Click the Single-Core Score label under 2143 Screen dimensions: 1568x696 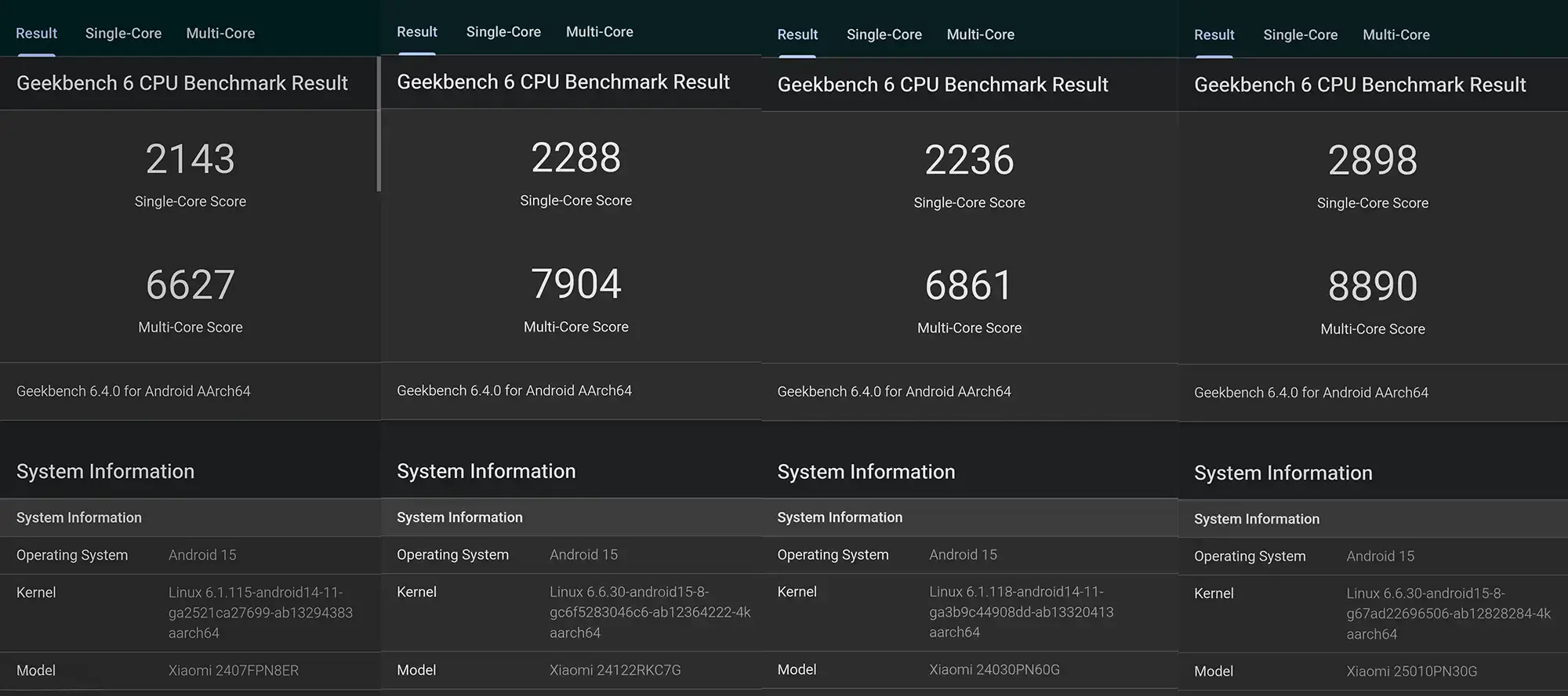click(191, 201)
